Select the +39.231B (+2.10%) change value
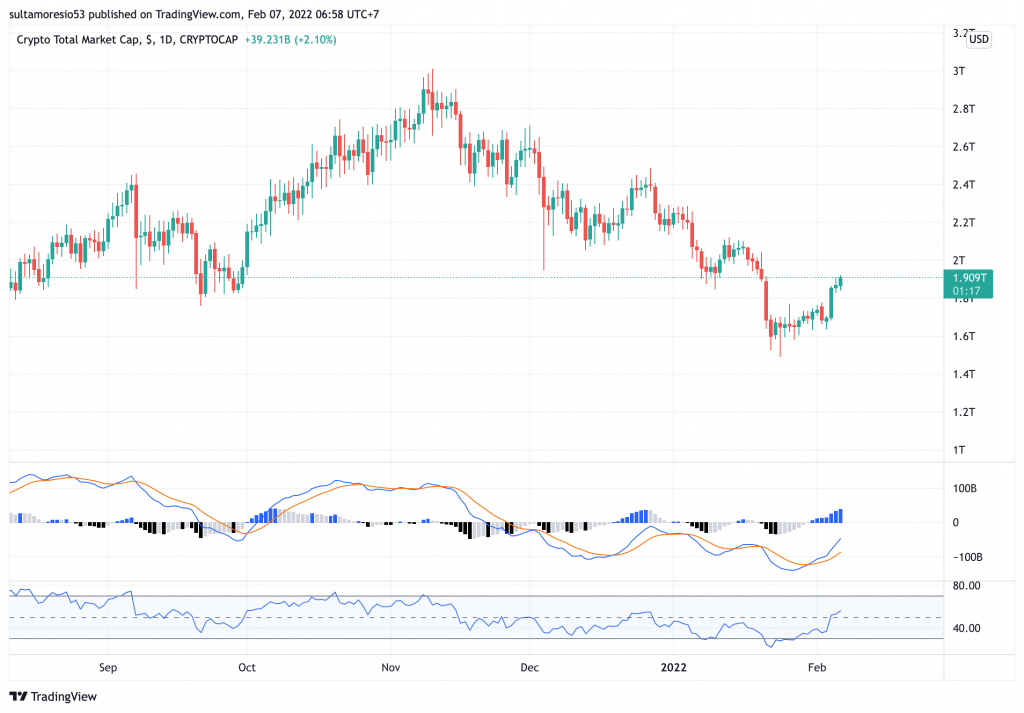 point(290,40)
